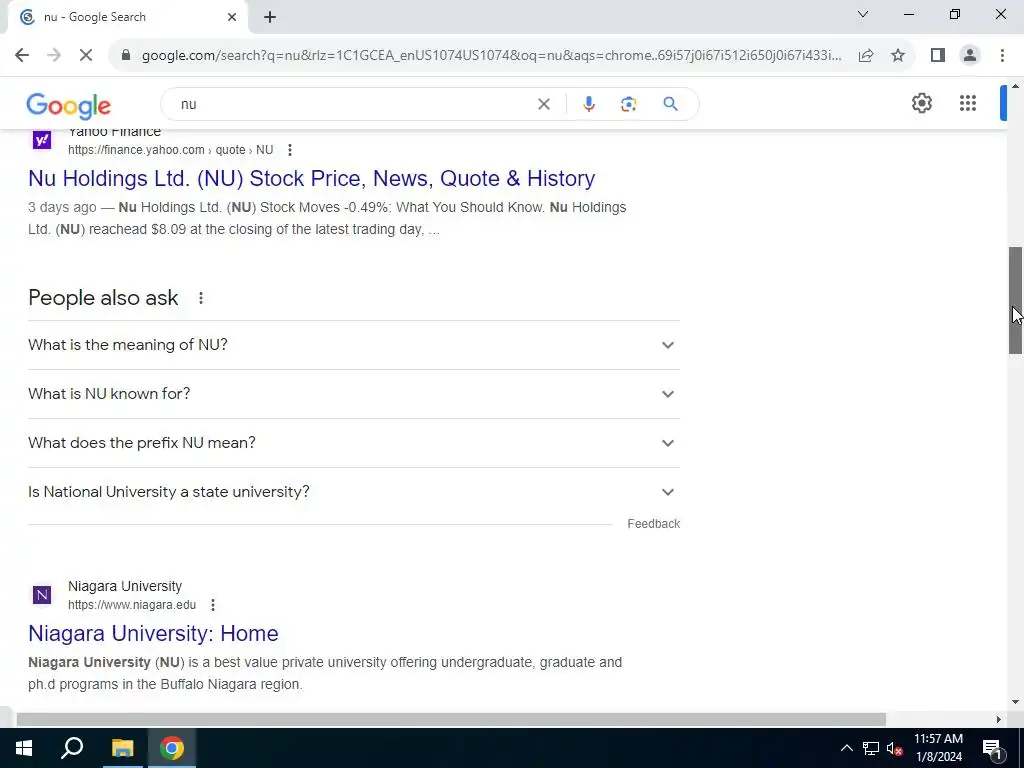
Task: Open the Nu Holdings Ltd. stock result
Action: pos(312,178)
